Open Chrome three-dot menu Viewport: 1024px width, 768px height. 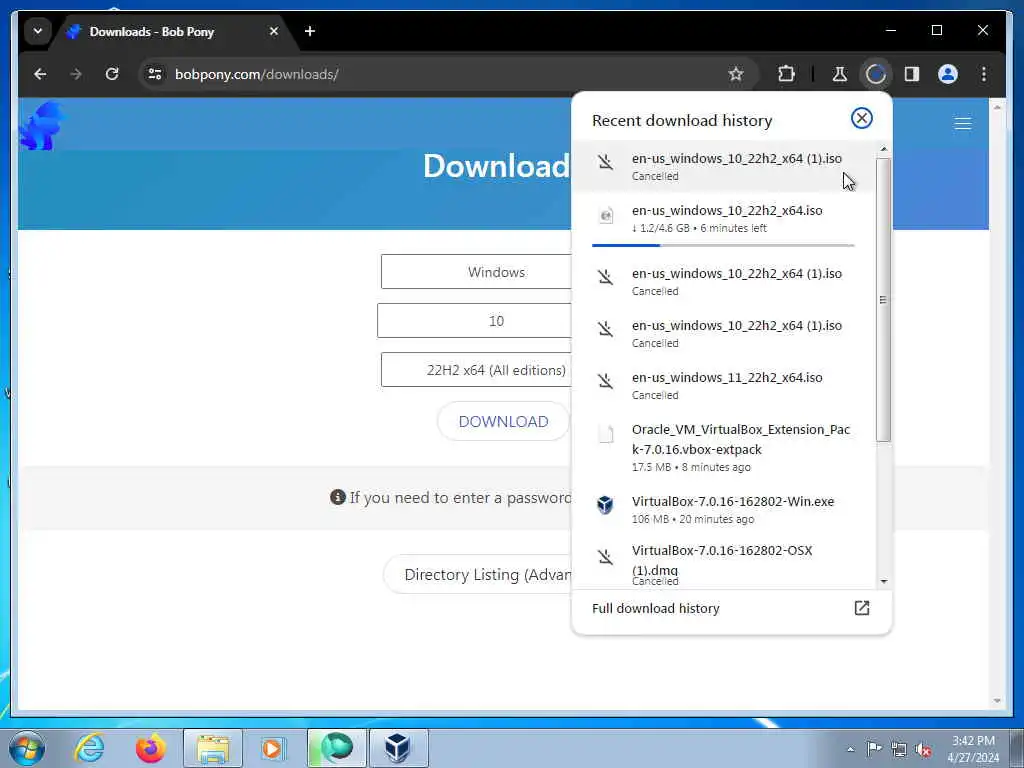click(984, 74)
